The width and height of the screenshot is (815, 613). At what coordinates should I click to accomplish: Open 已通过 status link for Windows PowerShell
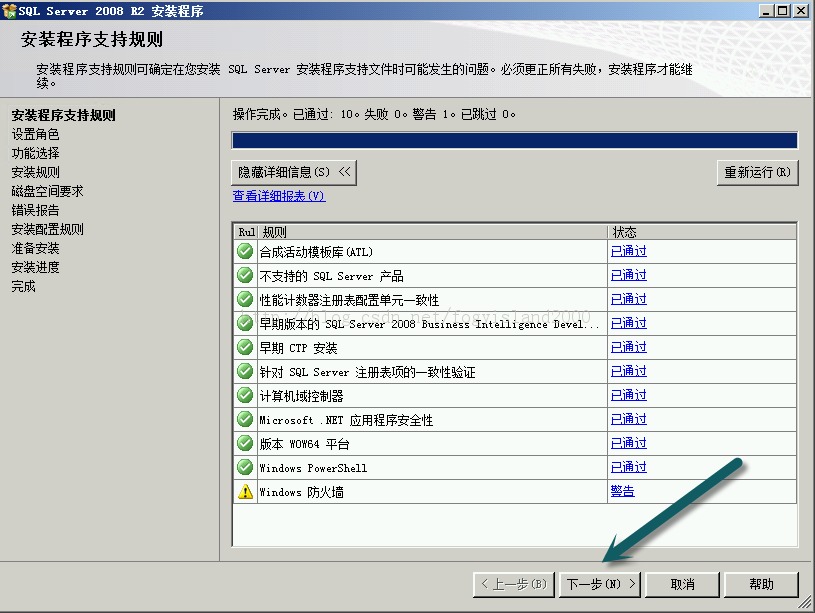628,467
